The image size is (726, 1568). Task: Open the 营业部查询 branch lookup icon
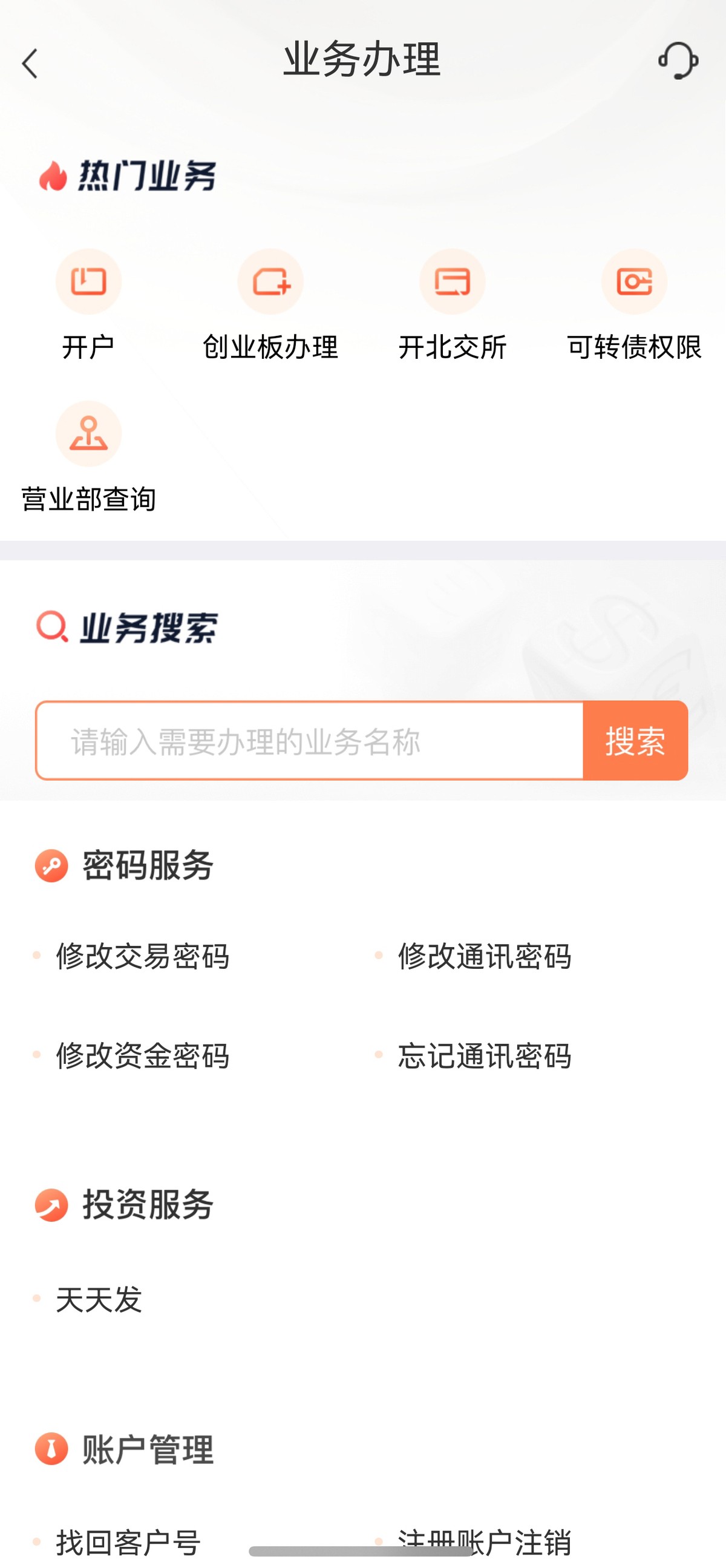89,434
